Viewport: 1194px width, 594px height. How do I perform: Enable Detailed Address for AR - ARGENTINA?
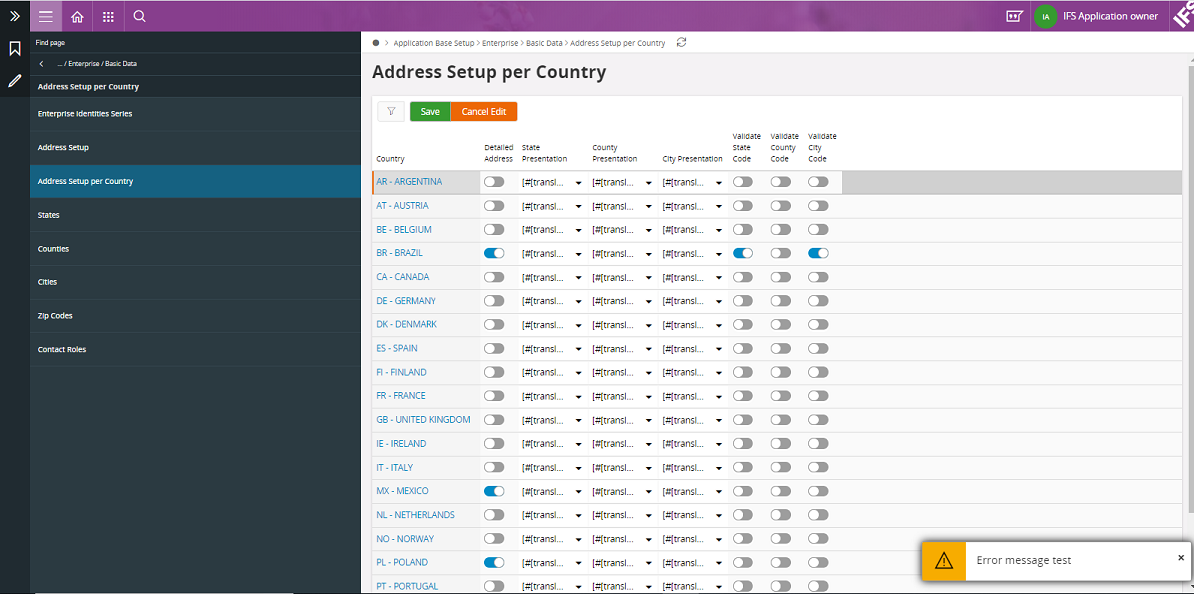click(494, 182)
